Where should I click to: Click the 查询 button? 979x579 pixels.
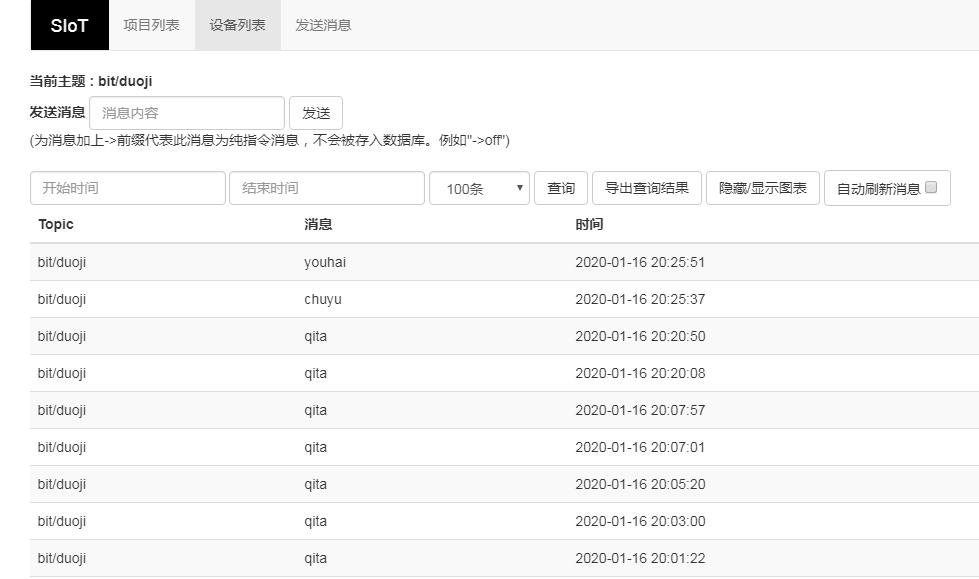(x=561, y=188)
